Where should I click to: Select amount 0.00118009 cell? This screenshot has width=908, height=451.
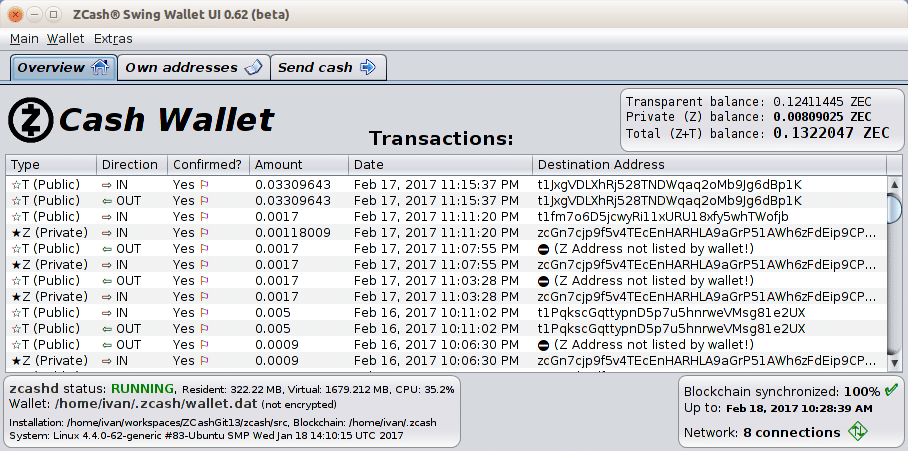(293, 233)
